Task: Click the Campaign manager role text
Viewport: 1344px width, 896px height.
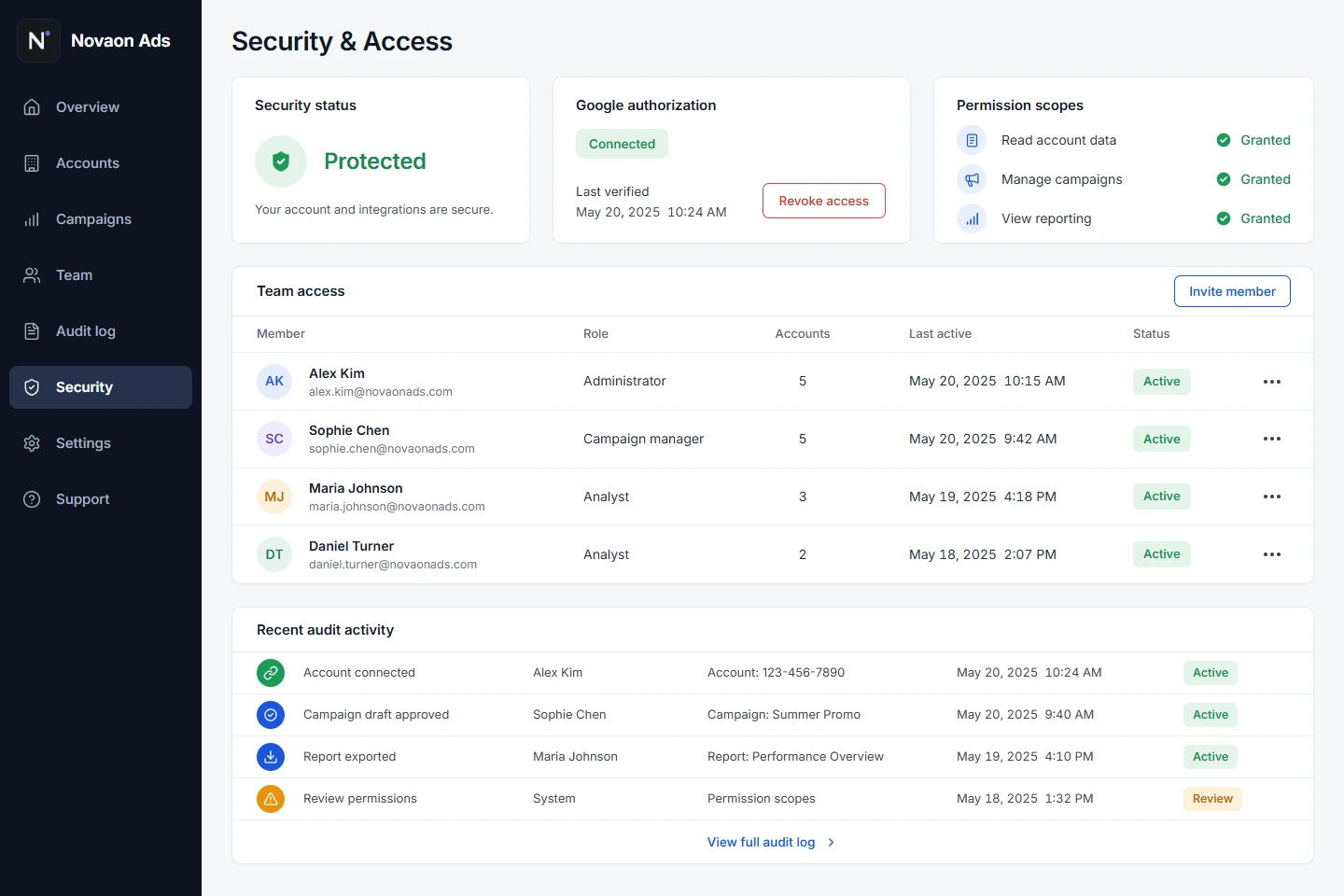Action: click(643, 439)
